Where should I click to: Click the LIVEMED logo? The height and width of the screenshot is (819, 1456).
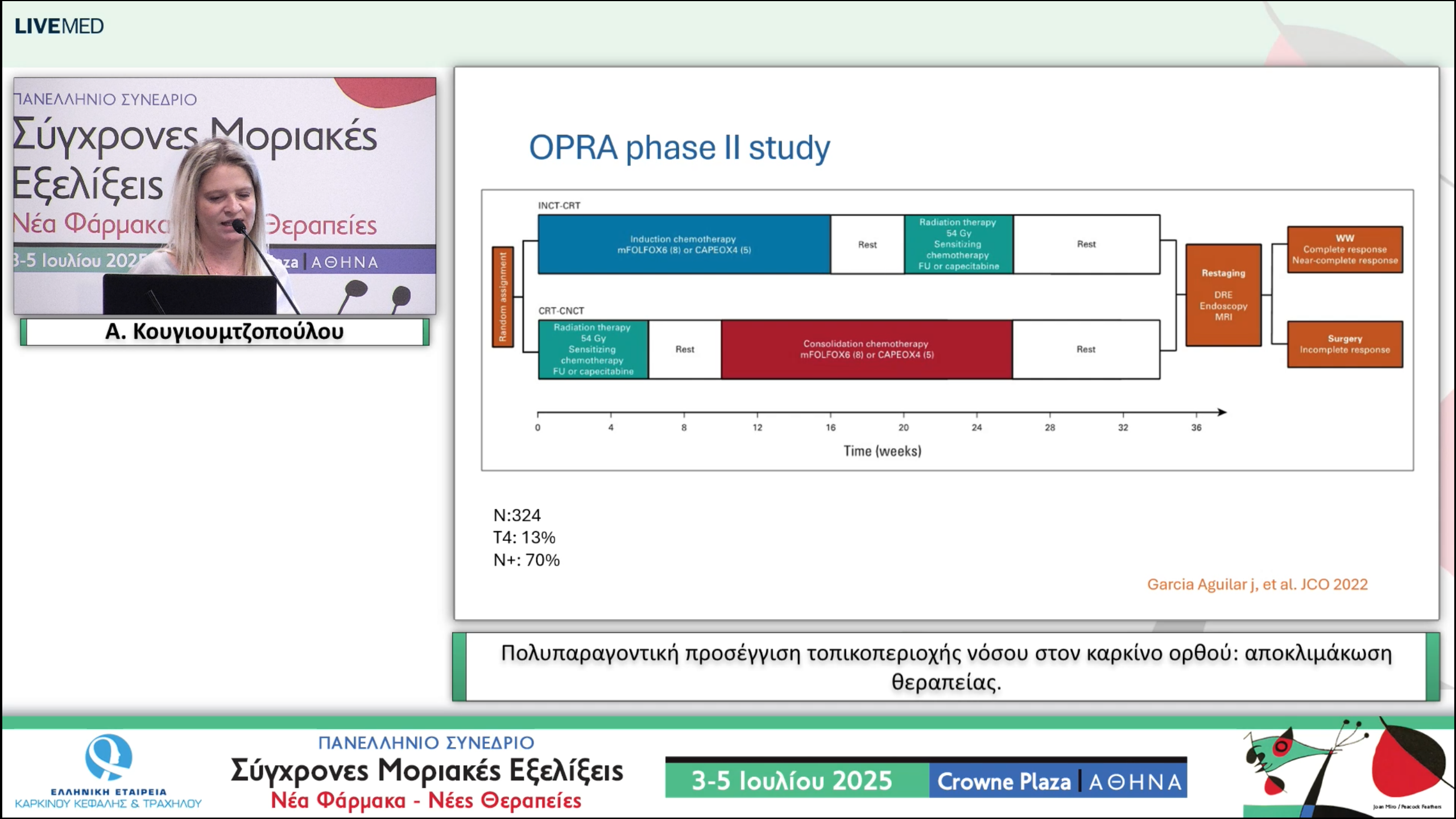59,26
